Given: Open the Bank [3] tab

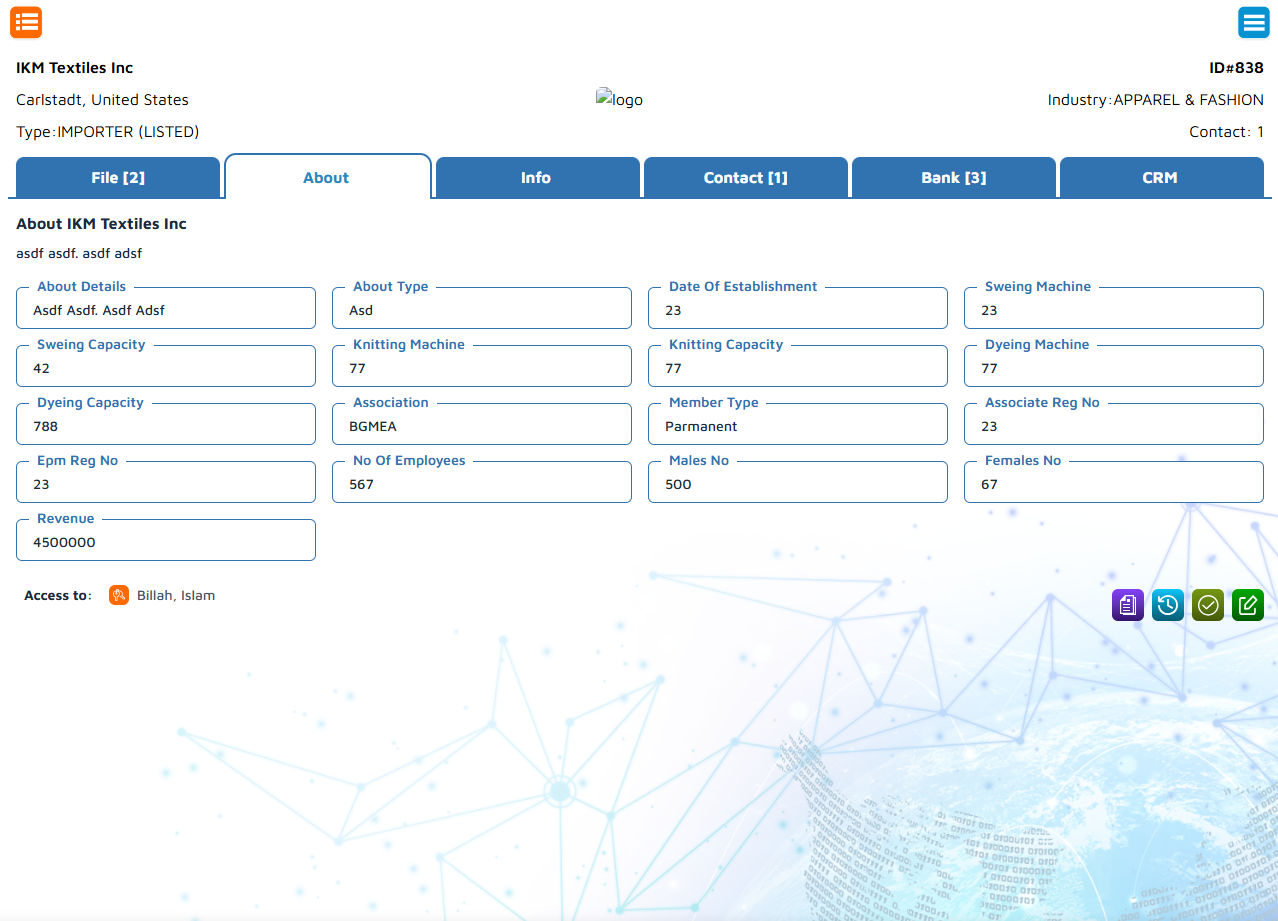Looking at the screenshot, I should tap(954, 178).
